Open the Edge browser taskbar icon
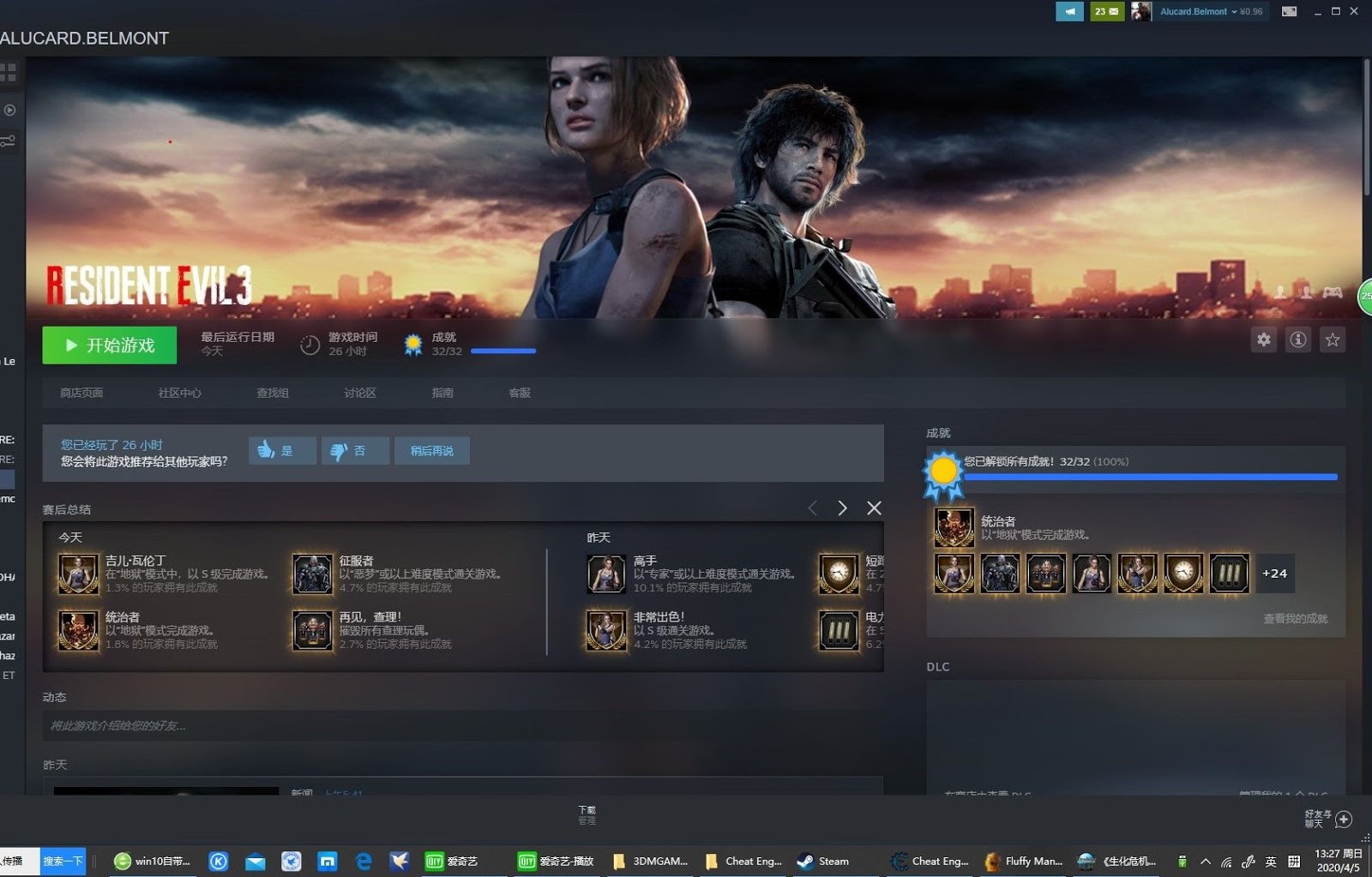The width and height of the screenshot is (1372, 877). pos(364,861)
